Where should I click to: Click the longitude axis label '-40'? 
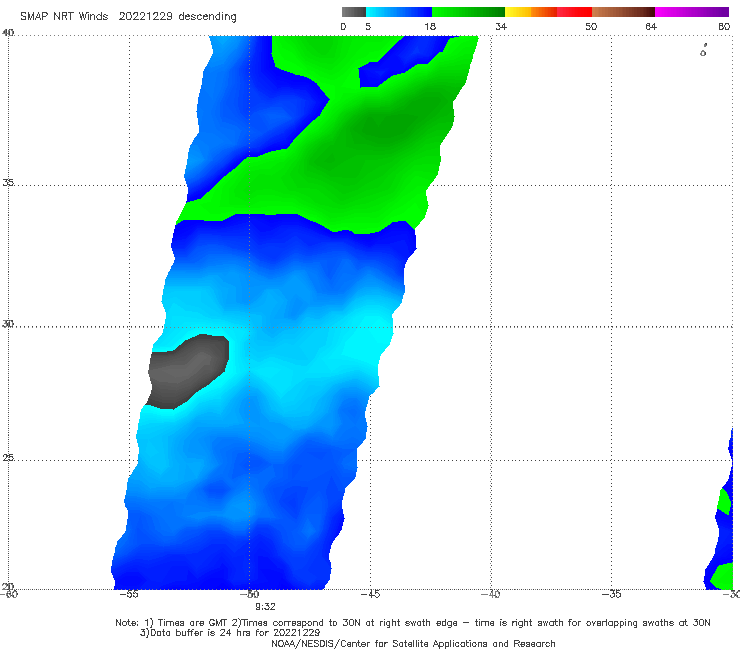[x=491, y=594]
